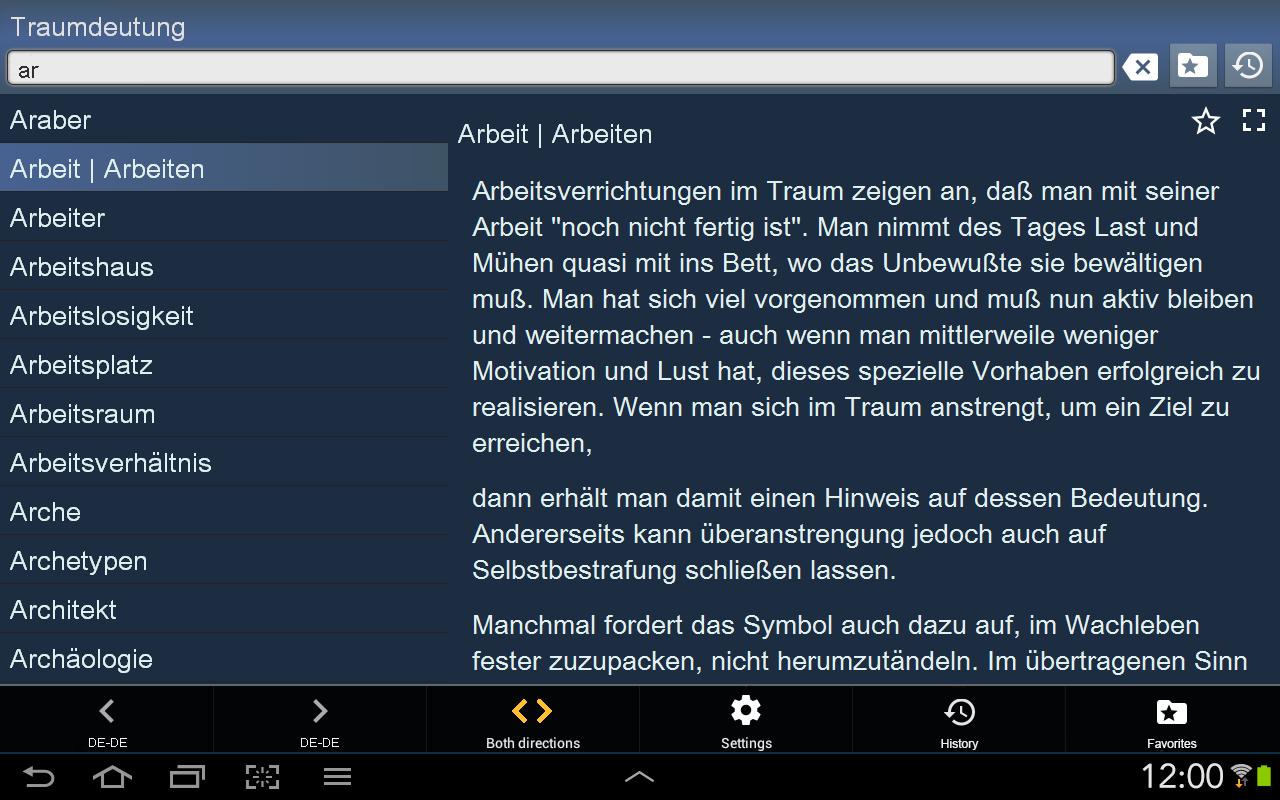
Task: Open history clock icon beside search bar
Action: pyautogui.click(x=1248, y=67)
